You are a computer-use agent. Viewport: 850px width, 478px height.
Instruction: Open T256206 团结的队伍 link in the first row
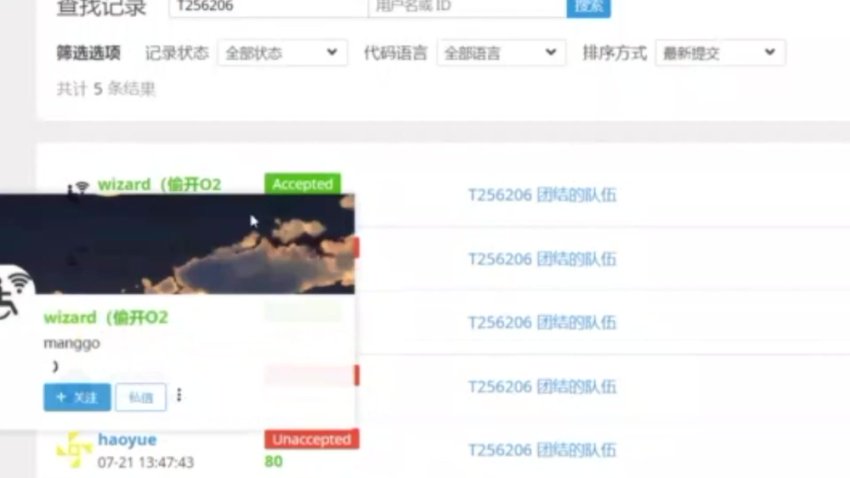(x=542, y=195)
